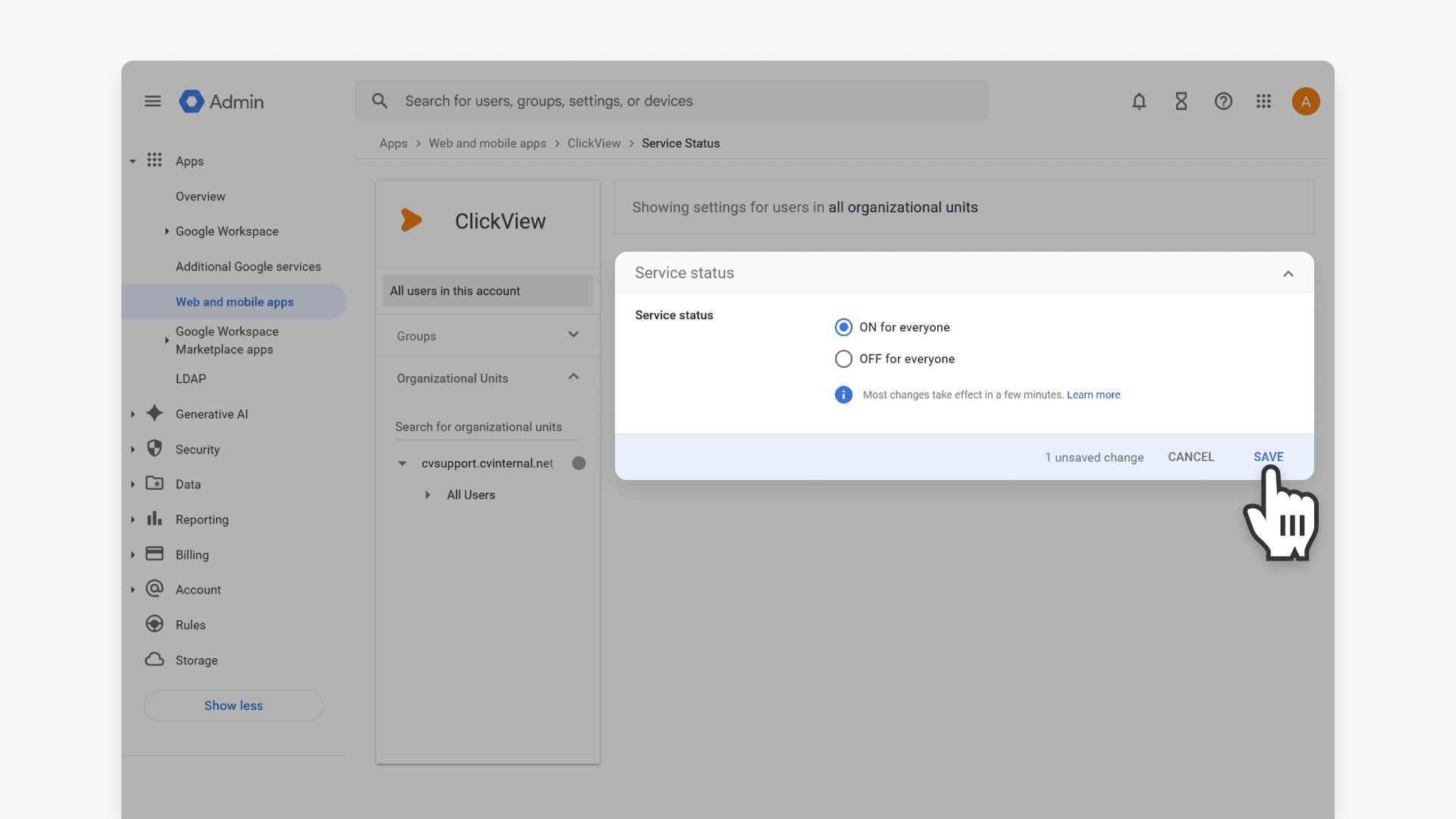Expand the All Users tree item
Screen dimensions: 1456x819
pyautogui.click(x=428, y=494)
